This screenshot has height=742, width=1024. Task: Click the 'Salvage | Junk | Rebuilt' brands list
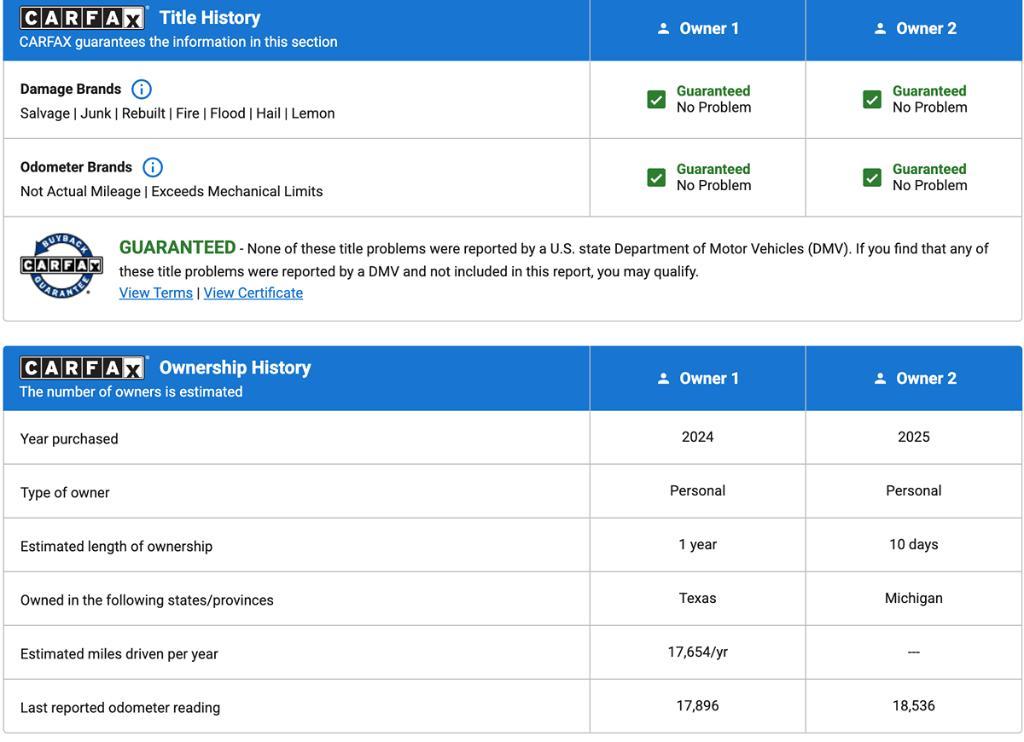tap(177, 114)
